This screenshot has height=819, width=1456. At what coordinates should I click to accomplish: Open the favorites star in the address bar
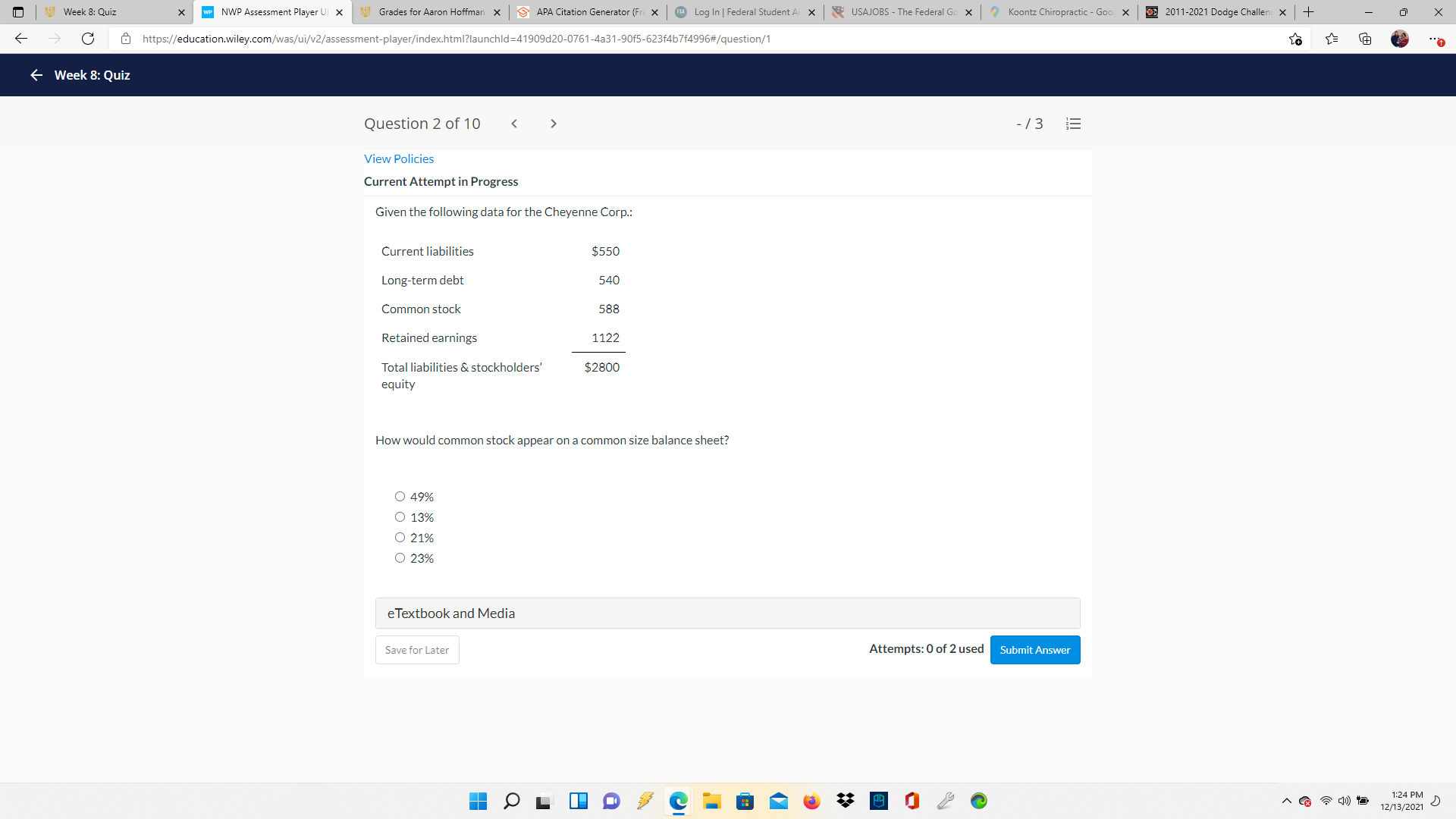tap(1296, 39)
